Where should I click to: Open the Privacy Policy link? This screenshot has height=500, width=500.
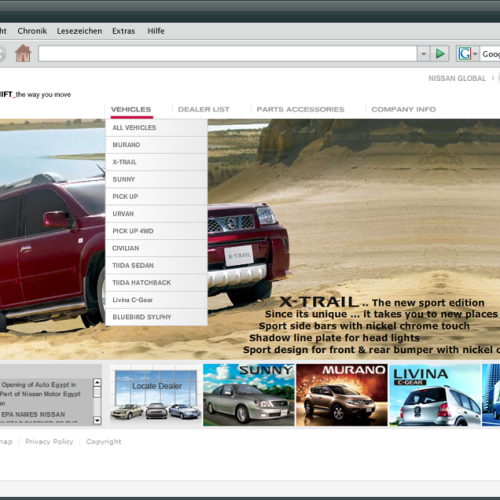[49, 441]
